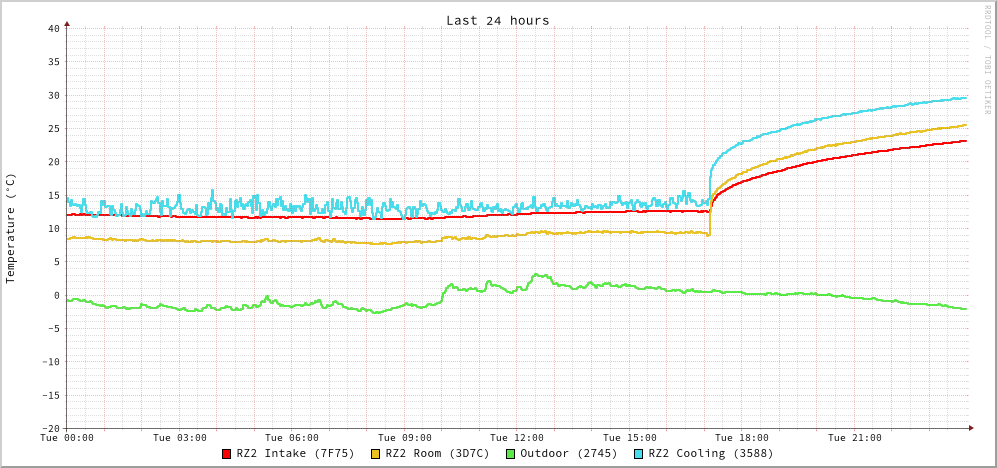This screenshot has width=997, height=468.
Task: Click the cyan RZ2 Cooling legend swatch
Action: tap(639, 454)
